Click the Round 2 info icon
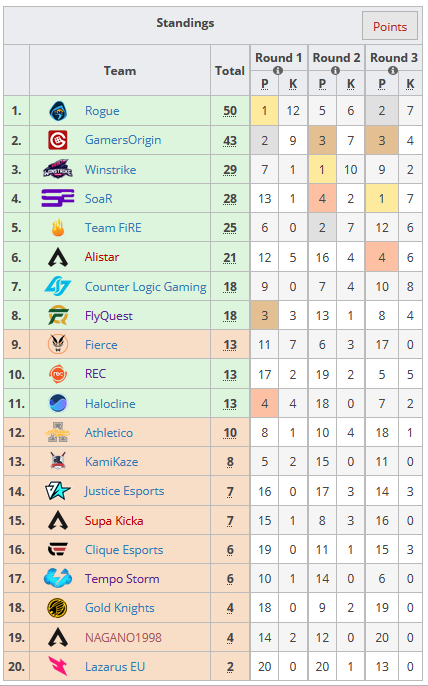 tap(336, 70)
